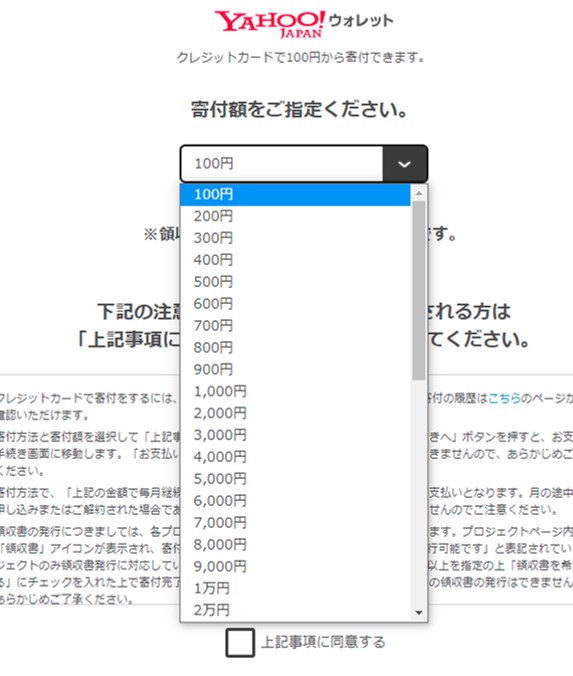Screen dimensions: 573x676
Task: Click the 上記事項に同意する label text
Action: click(x=323, y=642)
